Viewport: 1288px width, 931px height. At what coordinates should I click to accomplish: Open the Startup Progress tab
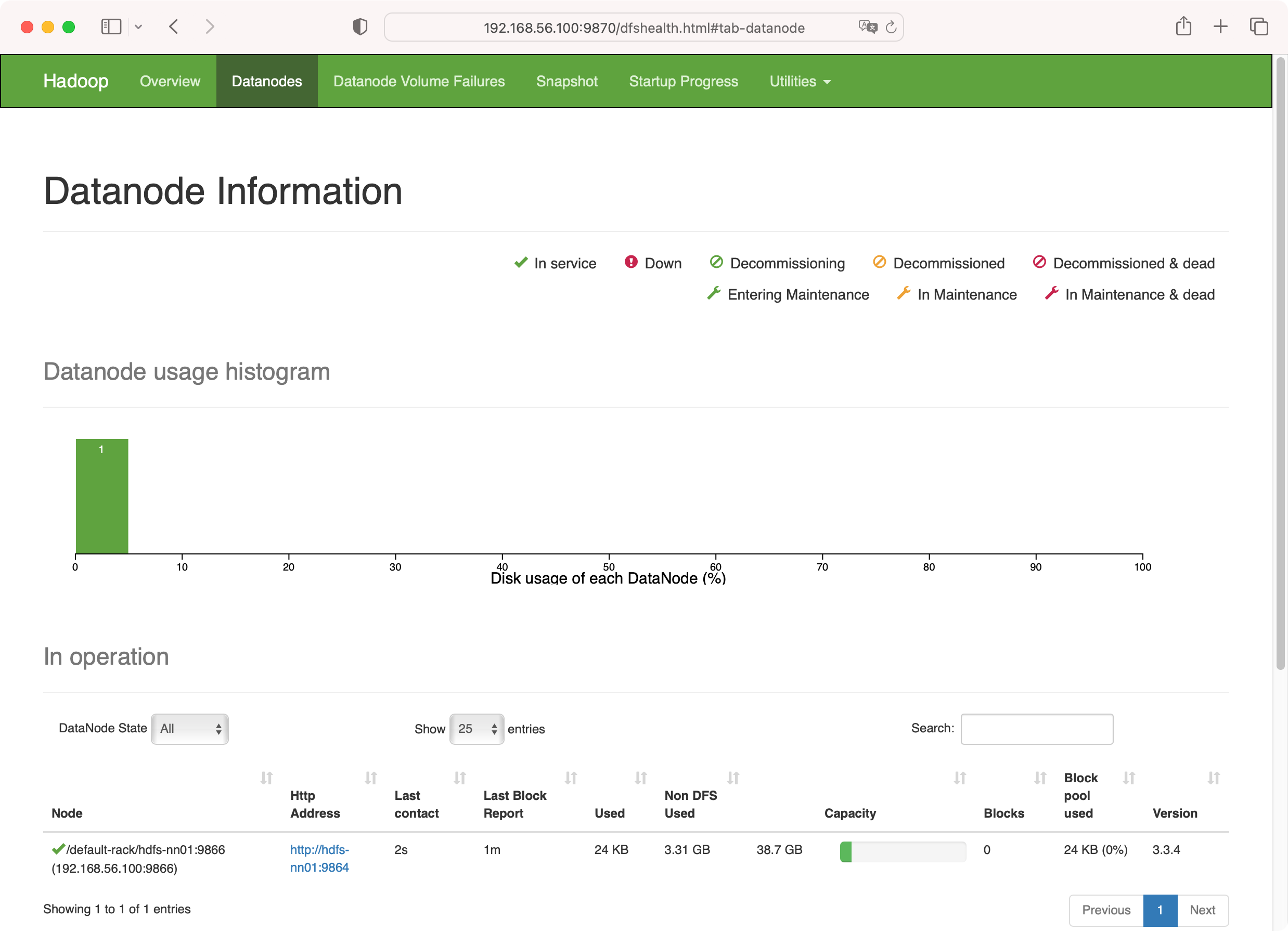683,81
